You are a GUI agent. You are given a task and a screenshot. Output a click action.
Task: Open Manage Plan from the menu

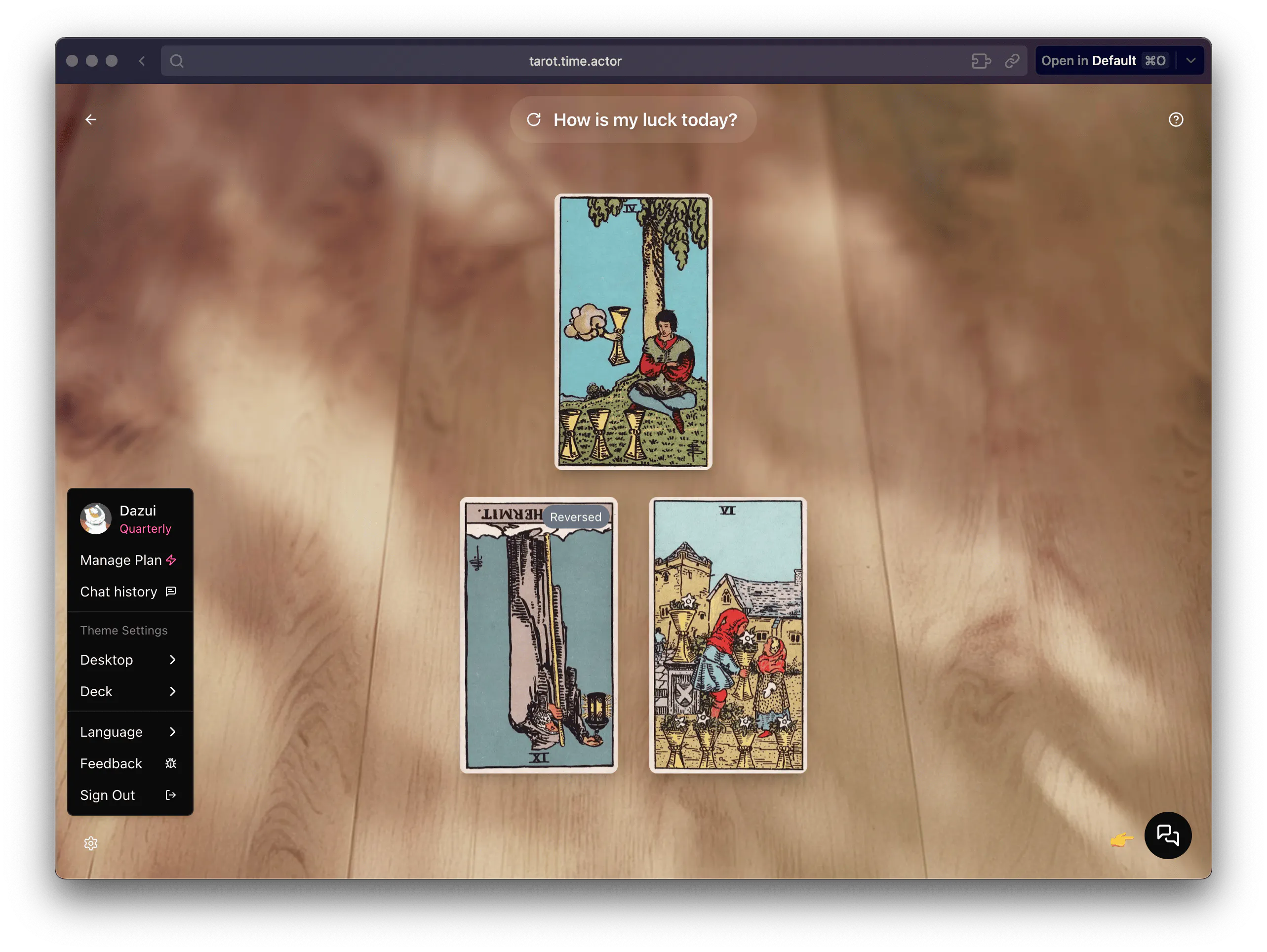(x=130, y=560)
